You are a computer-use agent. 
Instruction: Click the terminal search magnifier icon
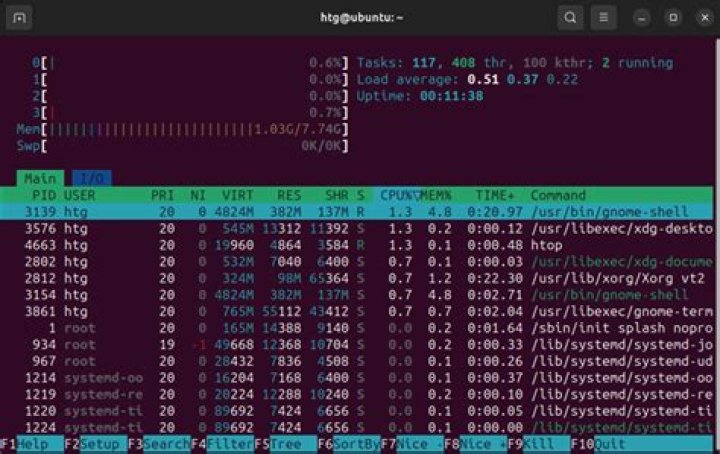tap(570, 17)
